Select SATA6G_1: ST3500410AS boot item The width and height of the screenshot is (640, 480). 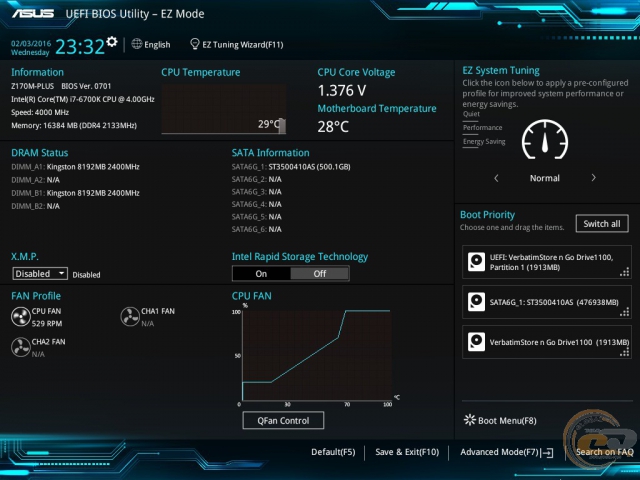tap(547, 302)
